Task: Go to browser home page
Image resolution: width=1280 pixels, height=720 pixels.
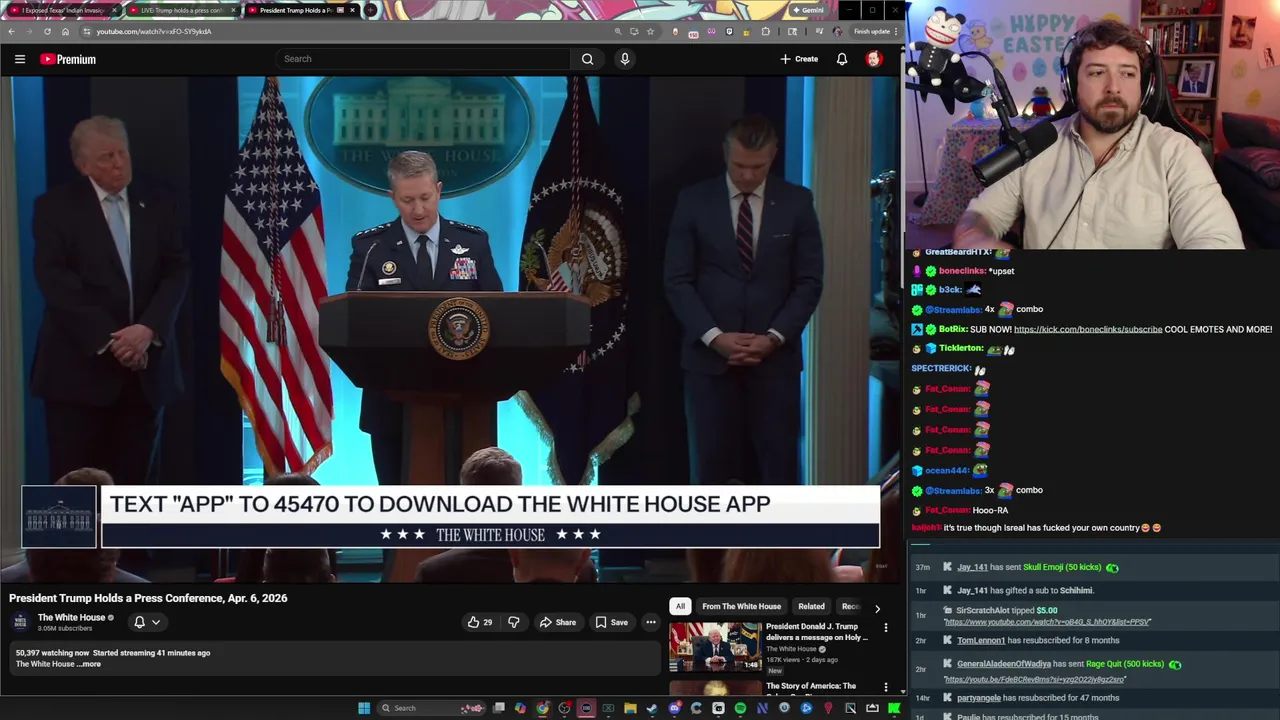Action: (66, 31)
